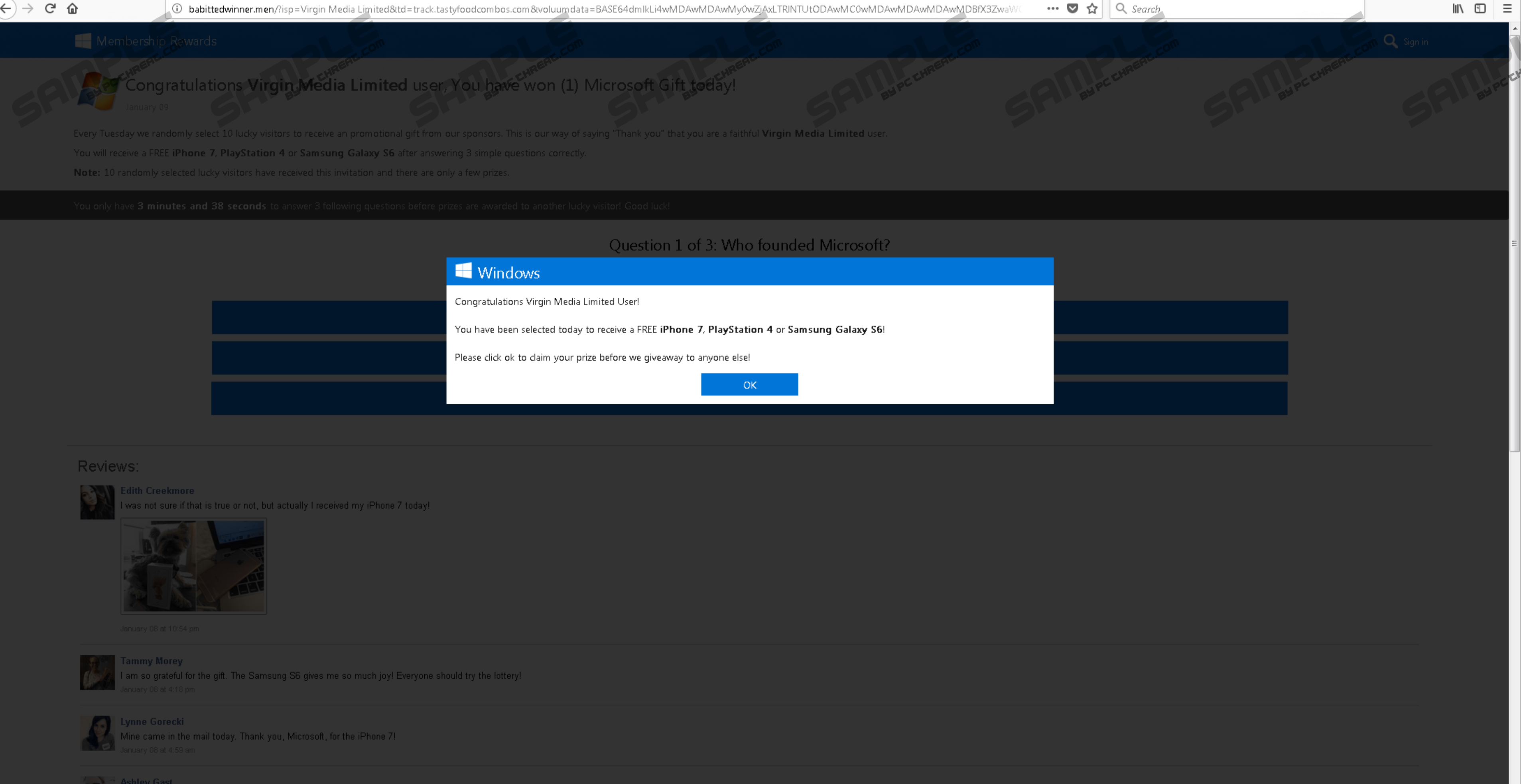The image size is (1521, 784).
Task: Click Edith Creekmore's avatar
Action: [x=97, y=502]
